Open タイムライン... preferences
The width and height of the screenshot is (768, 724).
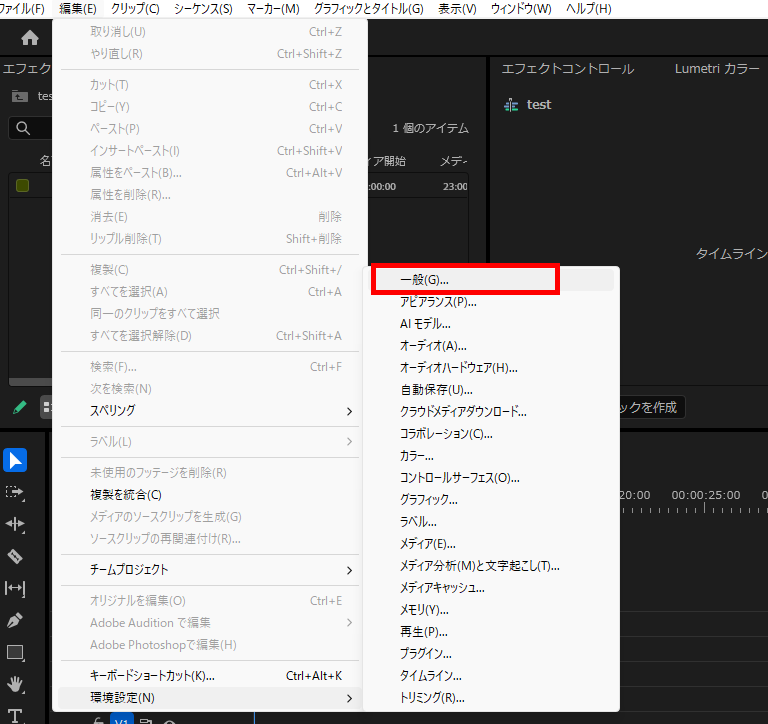[491, 676]
